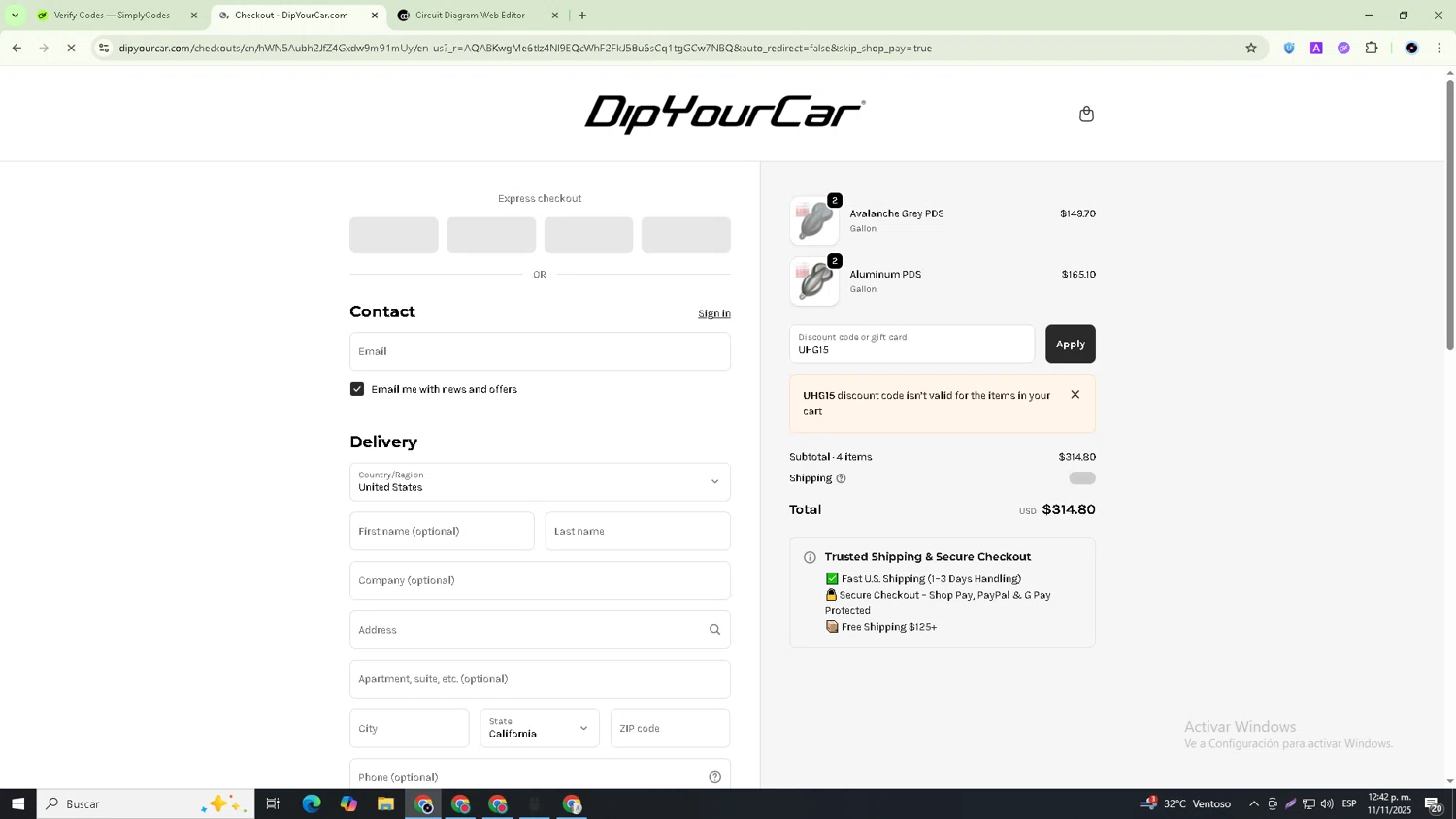Open the network tray icon
Screen dimensions: 1456x819
1308,803
